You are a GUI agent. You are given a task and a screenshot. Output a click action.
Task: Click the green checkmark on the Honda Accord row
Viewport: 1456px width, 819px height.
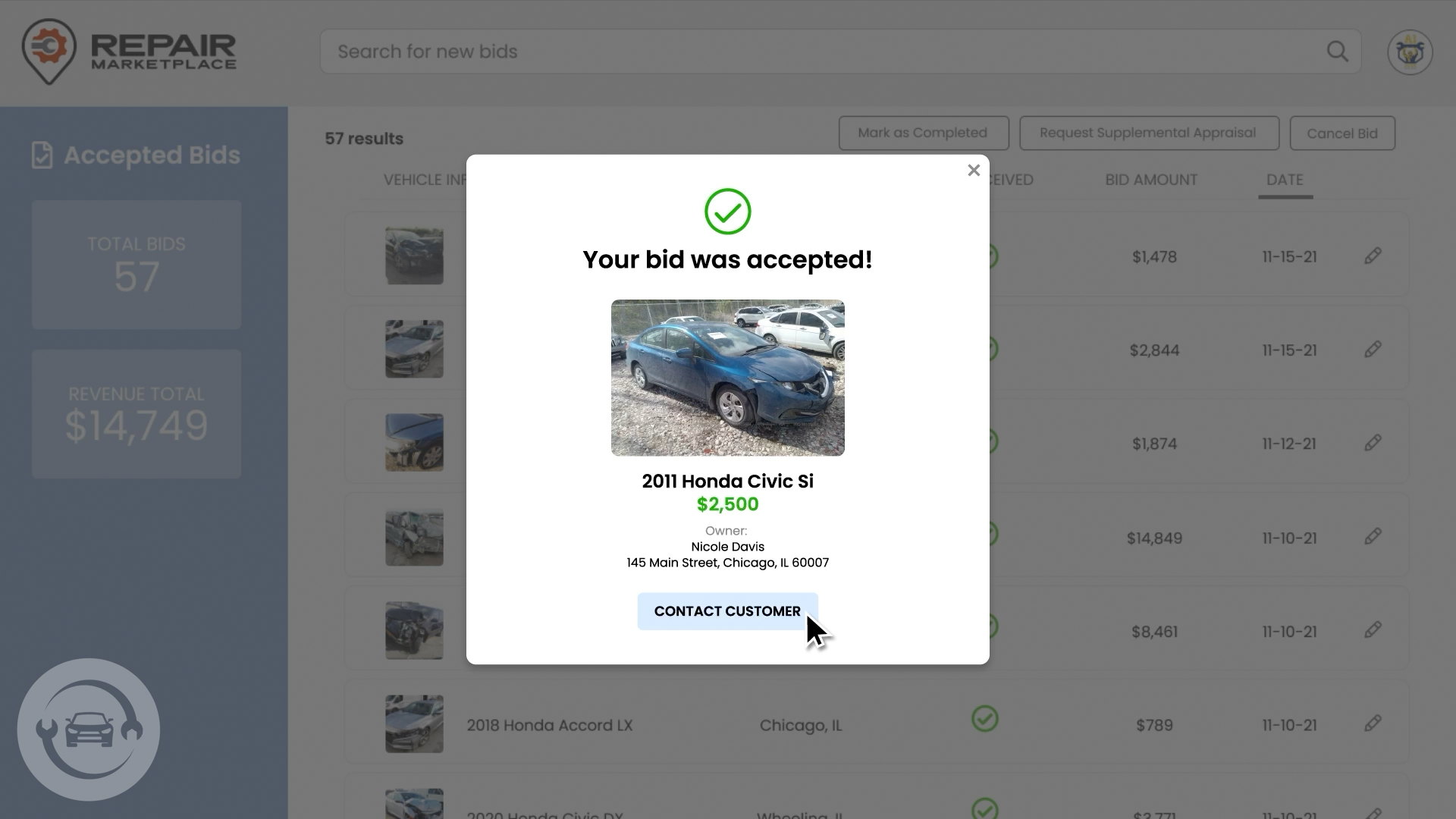coord(984,718)
